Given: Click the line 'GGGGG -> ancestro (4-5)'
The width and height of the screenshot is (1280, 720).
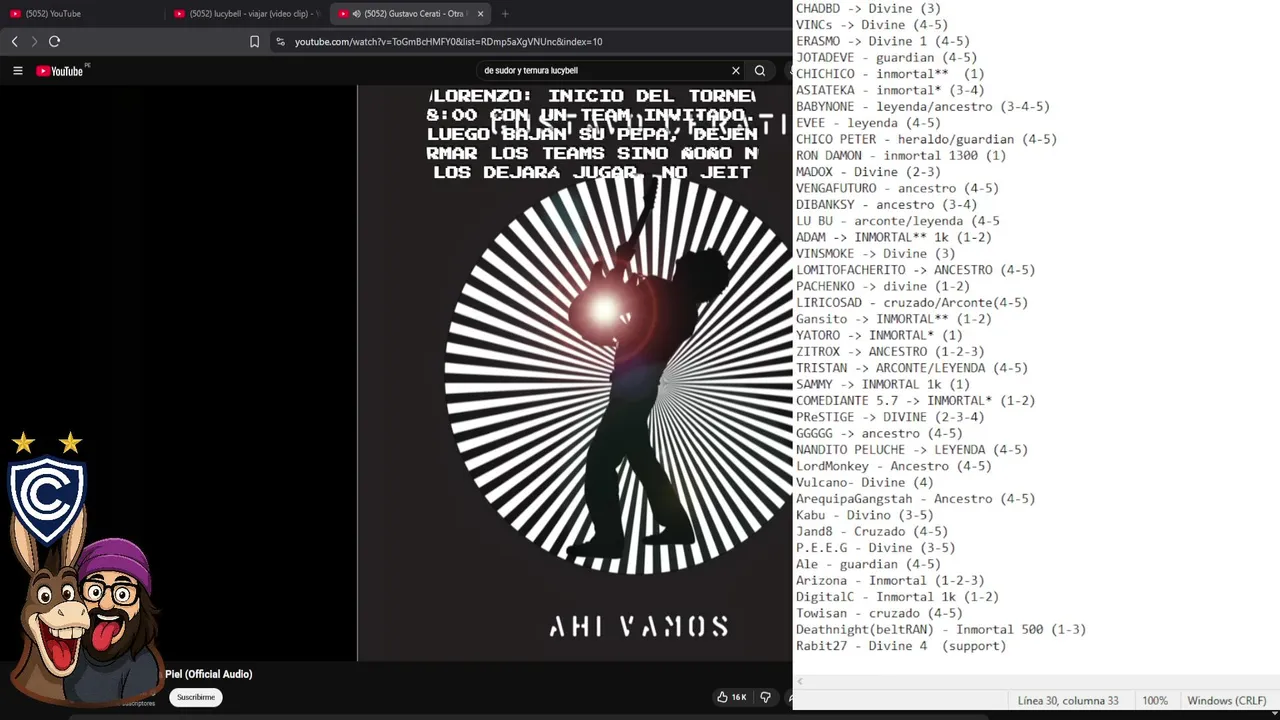Looking at the screenshot, I should (x=879, y=433).
